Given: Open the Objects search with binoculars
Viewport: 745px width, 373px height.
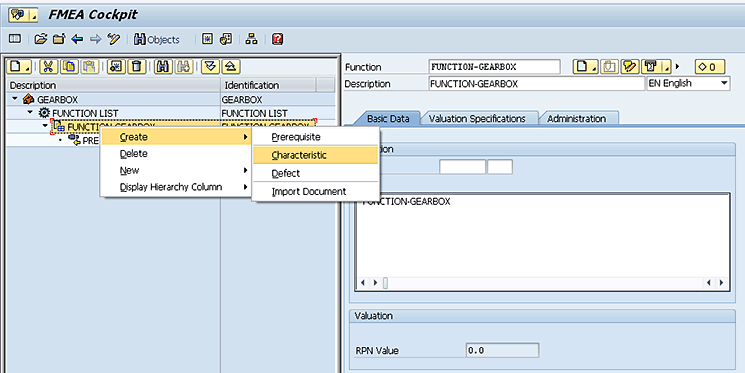Looking at the screenshot, I should click(157, 39).
